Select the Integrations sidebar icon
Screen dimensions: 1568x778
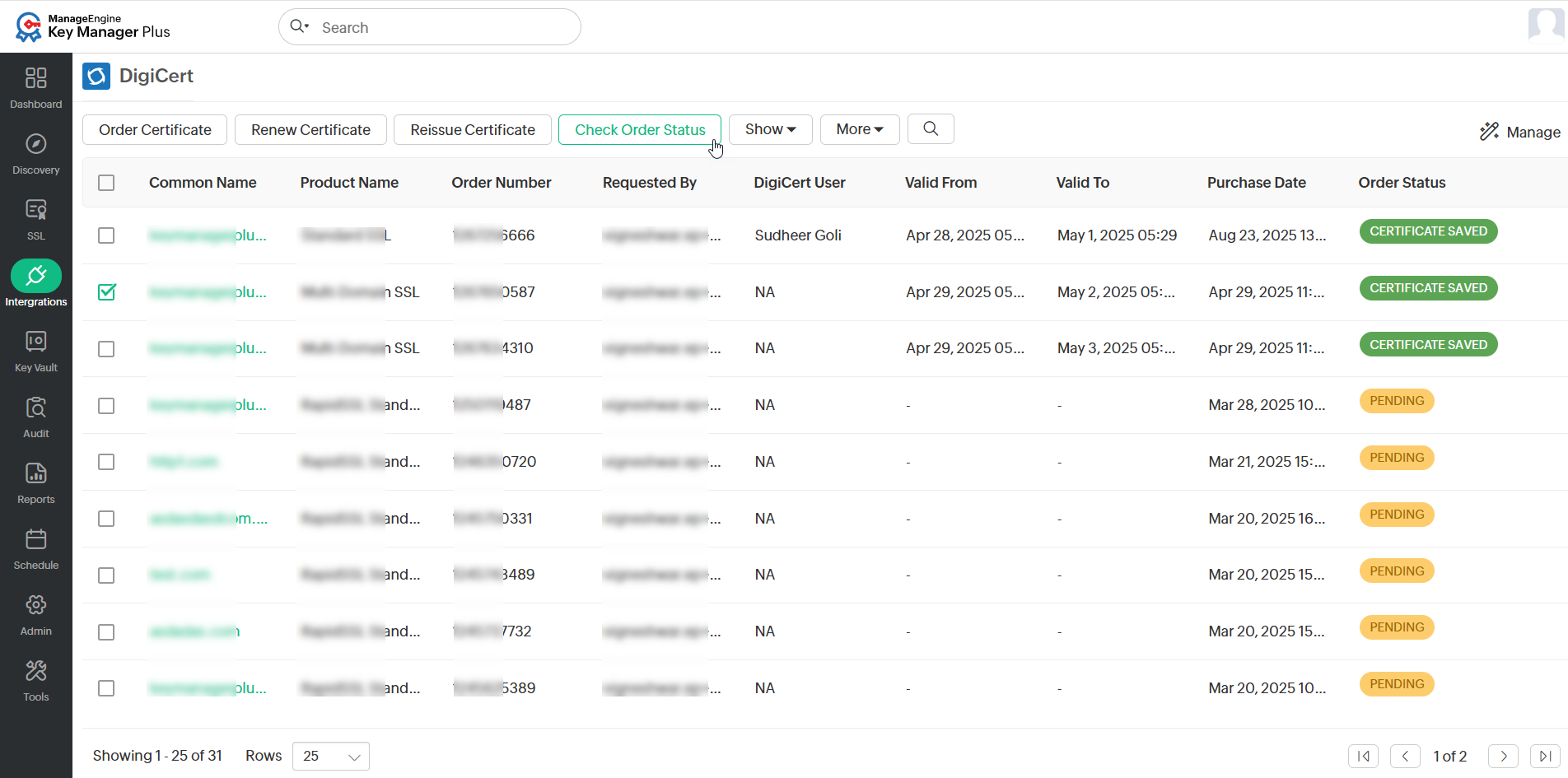[36, 285]
